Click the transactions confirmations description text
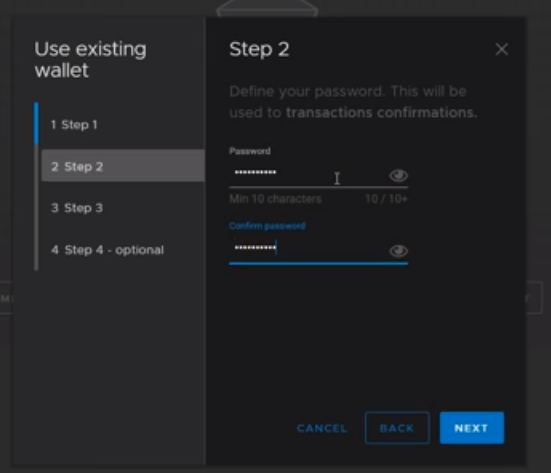551x473 pixels. coord(382,112)
